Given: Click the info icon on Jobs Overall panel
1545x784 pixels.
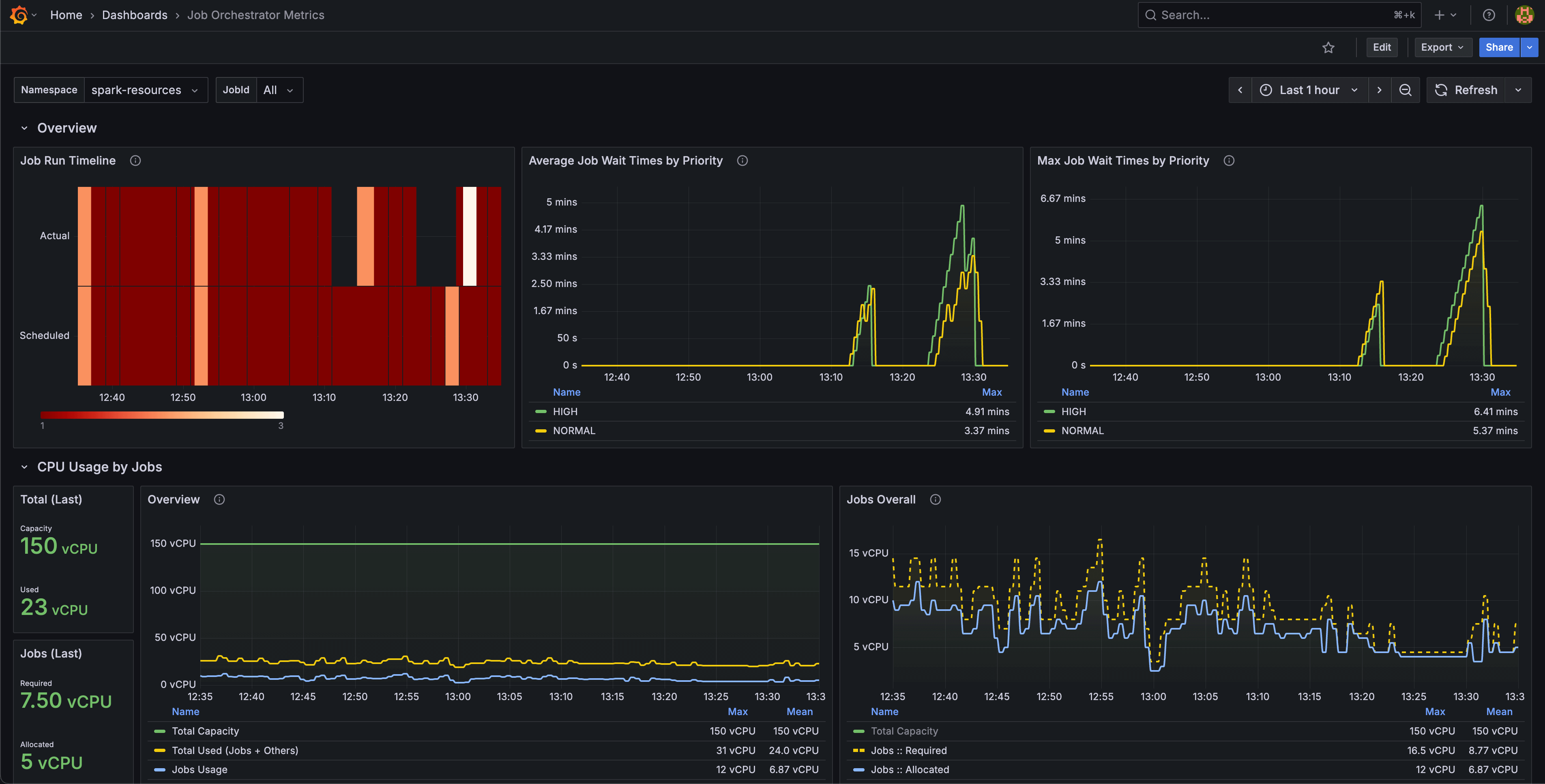Looking at the screenshot, I should [x=936, y=499].
